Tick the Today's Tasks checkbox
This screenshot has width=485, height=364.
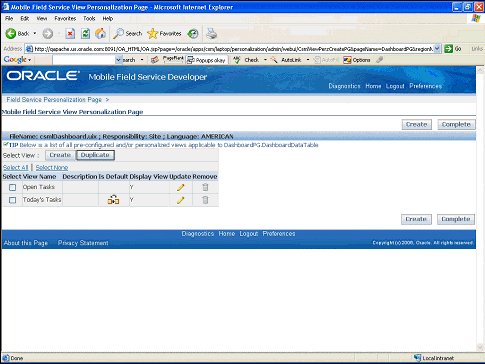click(13, 200)
